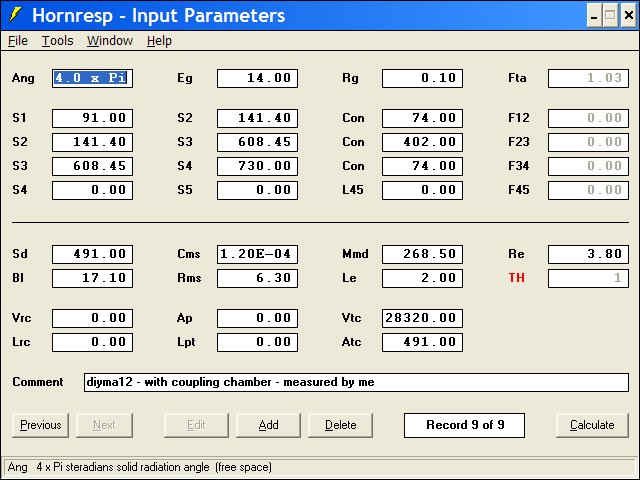Select the middle S3 field with 608.45 beside Con 402.00
Screen dimensions: 640x480
258,142
